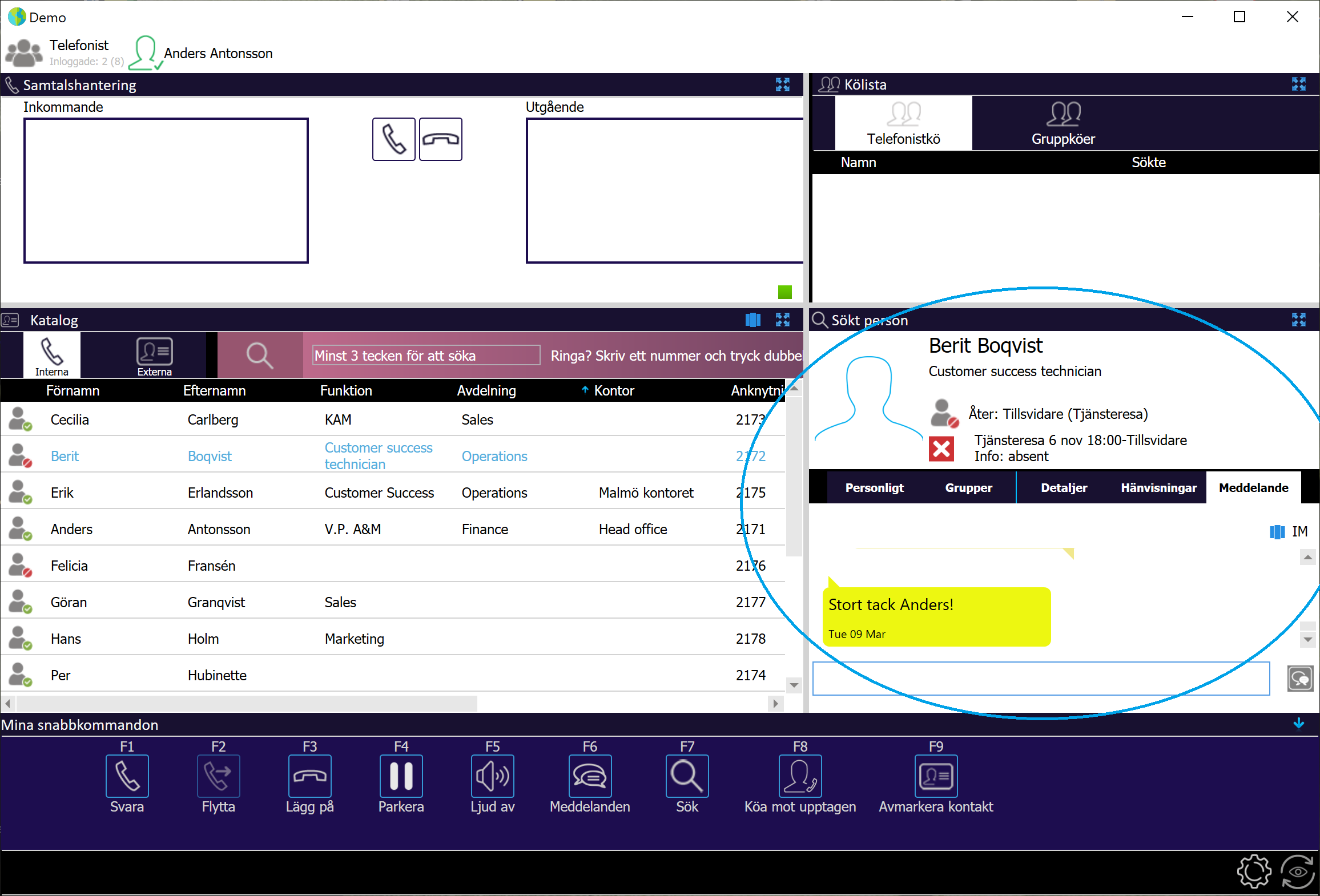Screen dimensions: 1320x896
Task: Switch to the Externa catalog tab
Action: 154,355
